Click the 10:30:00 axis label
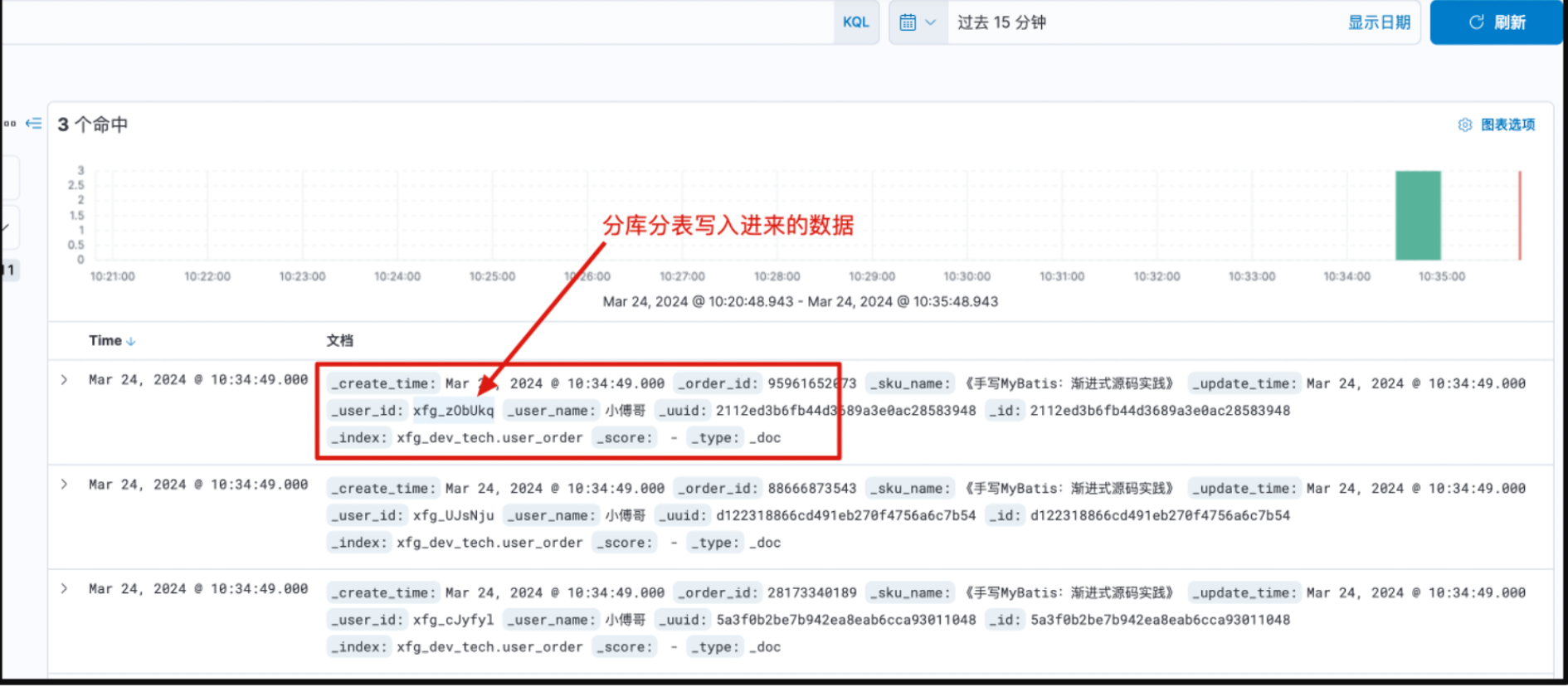This screenshot has width=1568, height=687. [x=967, y=276]
